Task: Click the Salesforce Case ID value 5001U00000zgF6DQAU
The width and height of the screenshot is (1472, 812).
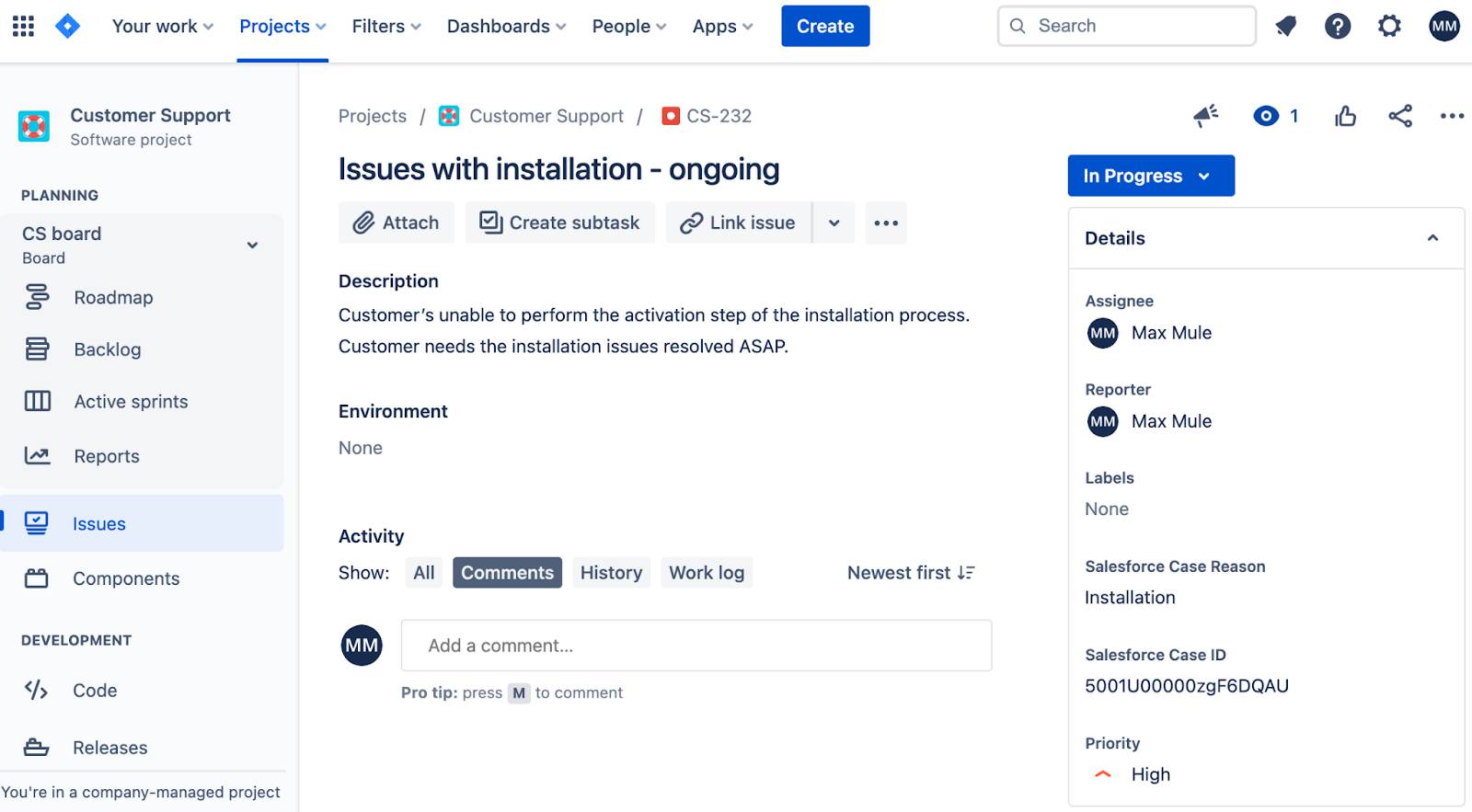Action: [1187, 686]
